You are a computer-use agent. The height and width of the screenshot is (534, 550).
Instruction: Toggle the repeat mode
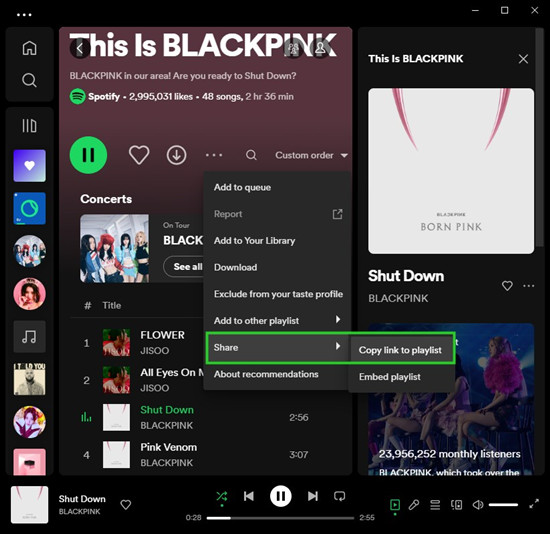340,496
